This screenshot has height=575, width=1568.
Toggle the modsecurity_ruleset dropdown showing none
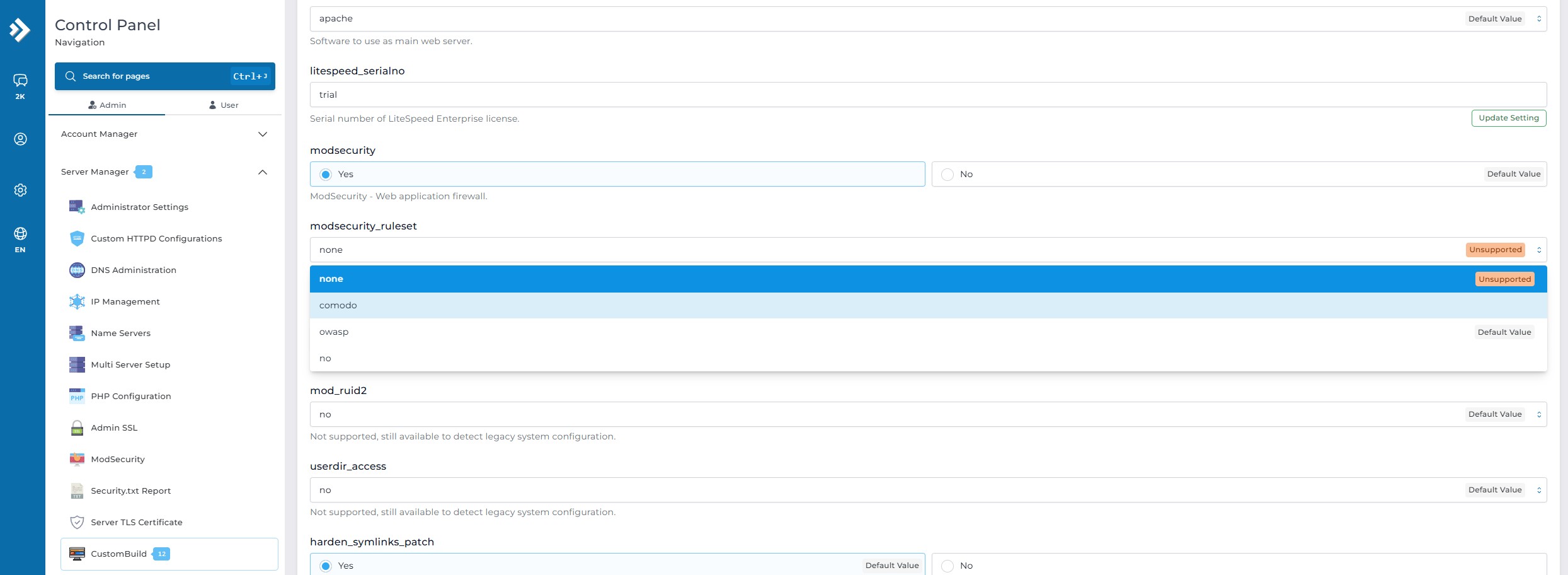pos(928,250)
